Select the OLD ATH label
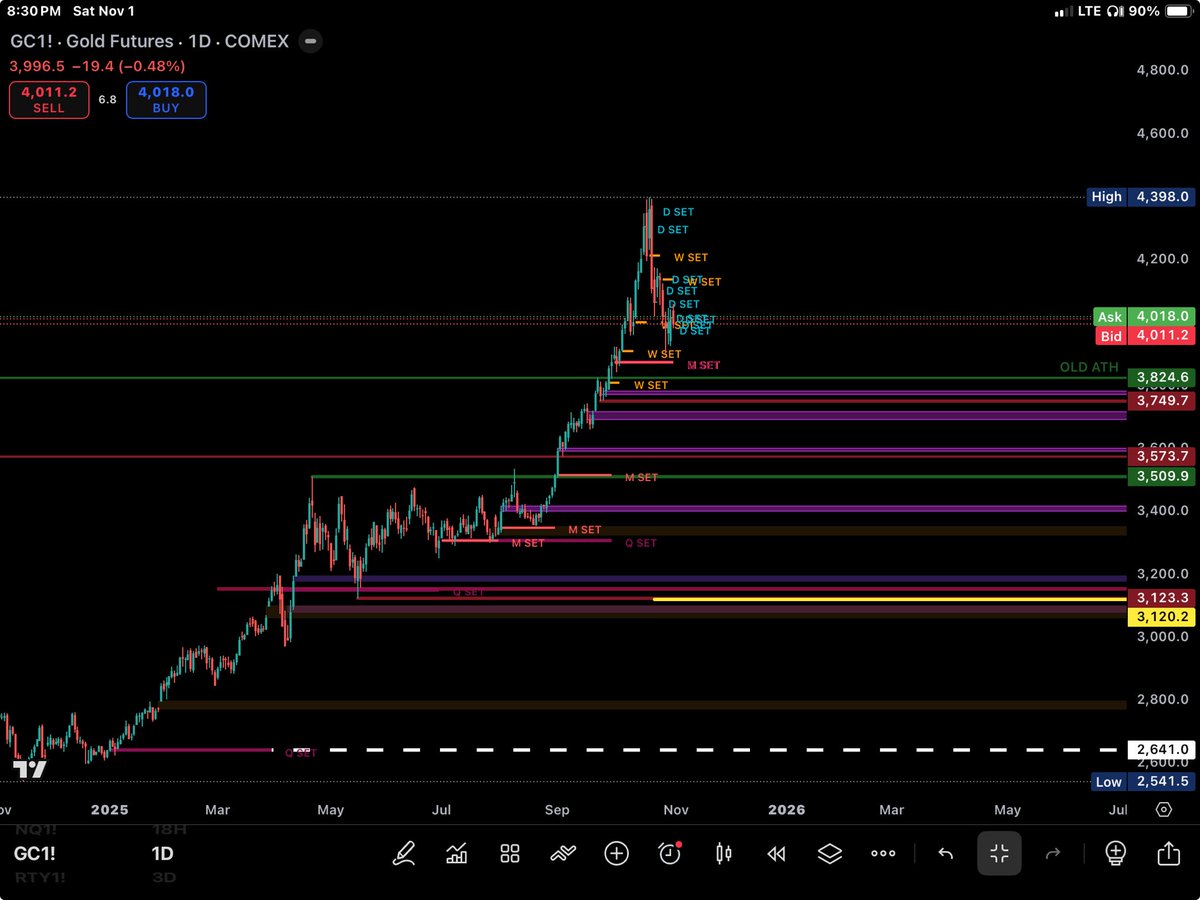The image size is (1200, 900). coord(1089,367)
